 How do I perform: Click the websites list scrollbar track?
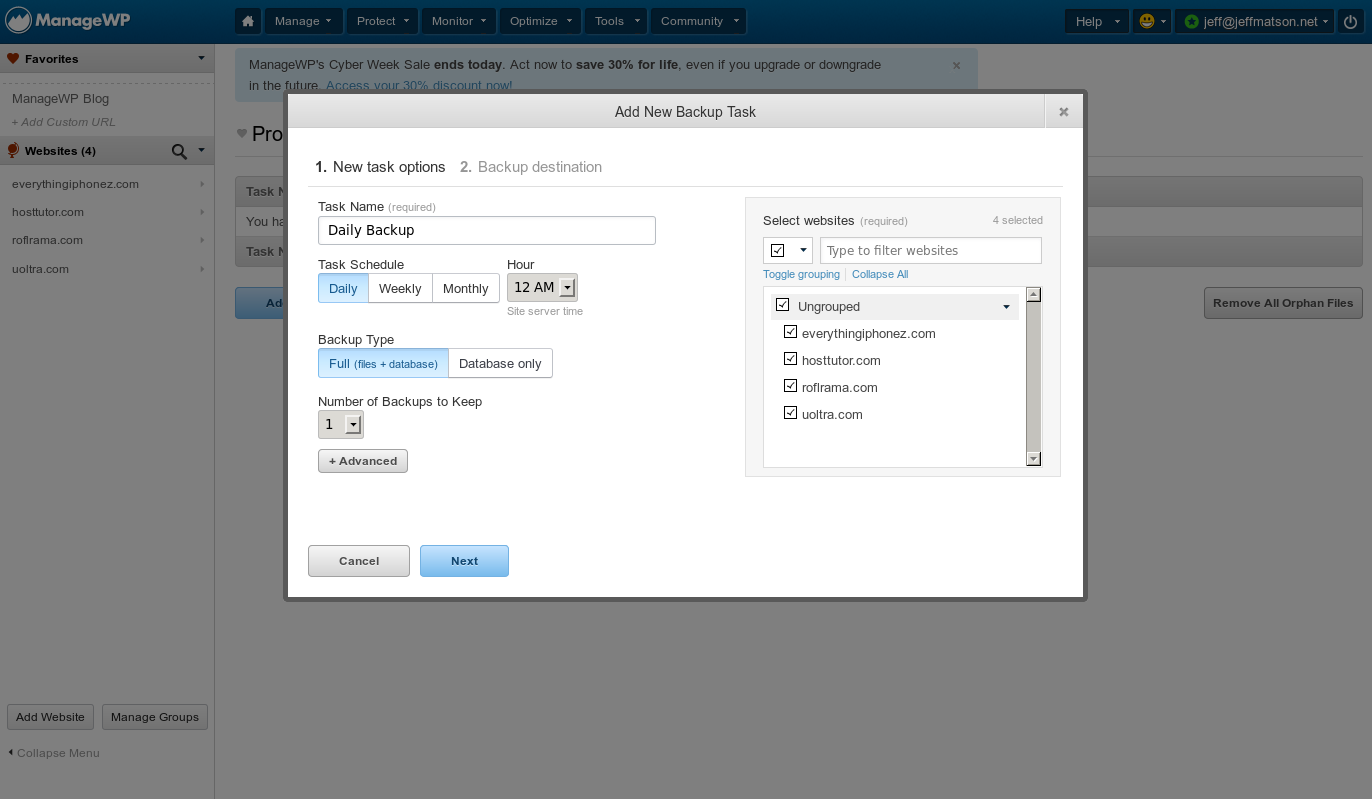click(x=1034, y=376)
